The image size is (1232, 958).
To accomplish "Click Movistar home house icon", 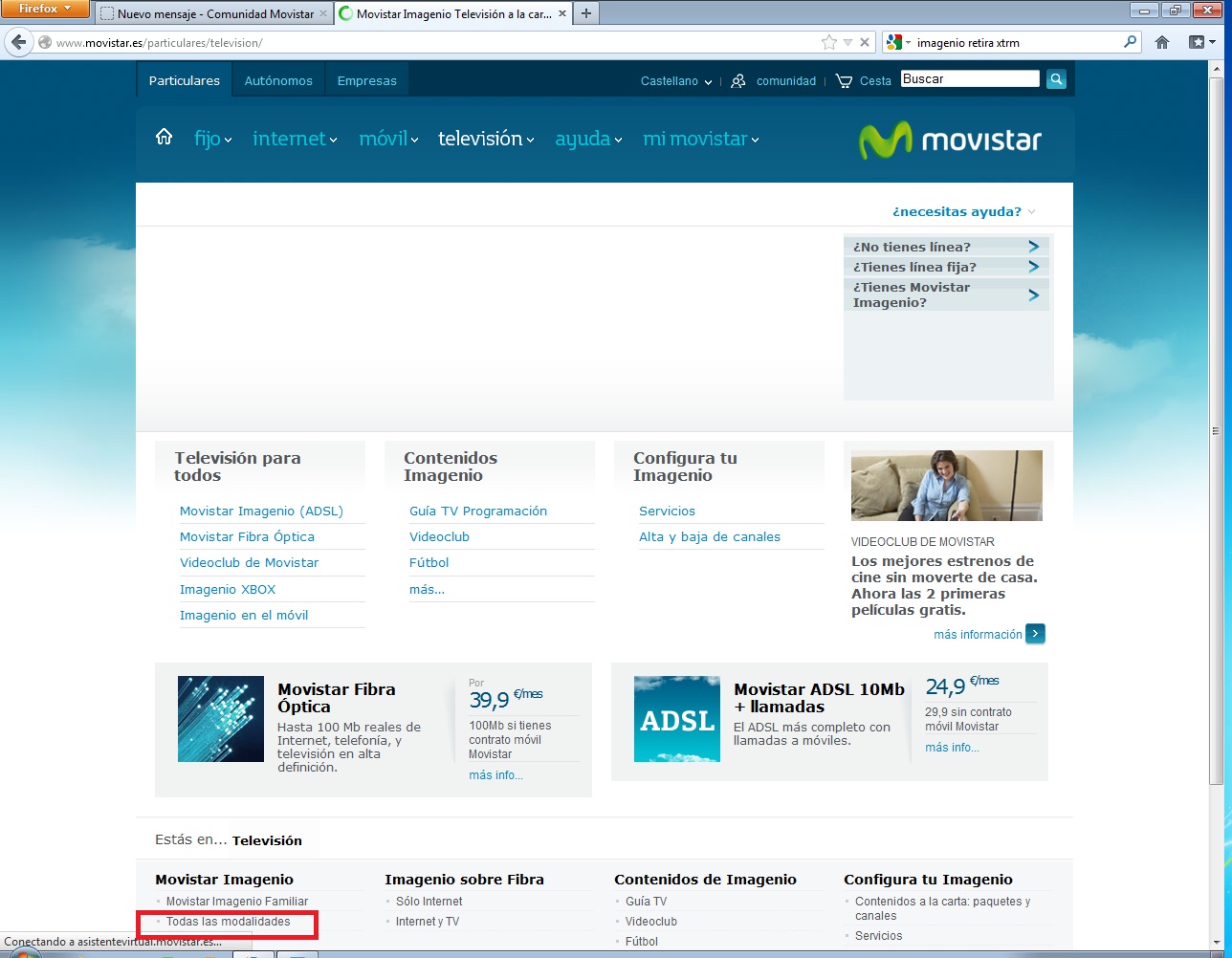I will pos(164,137).
